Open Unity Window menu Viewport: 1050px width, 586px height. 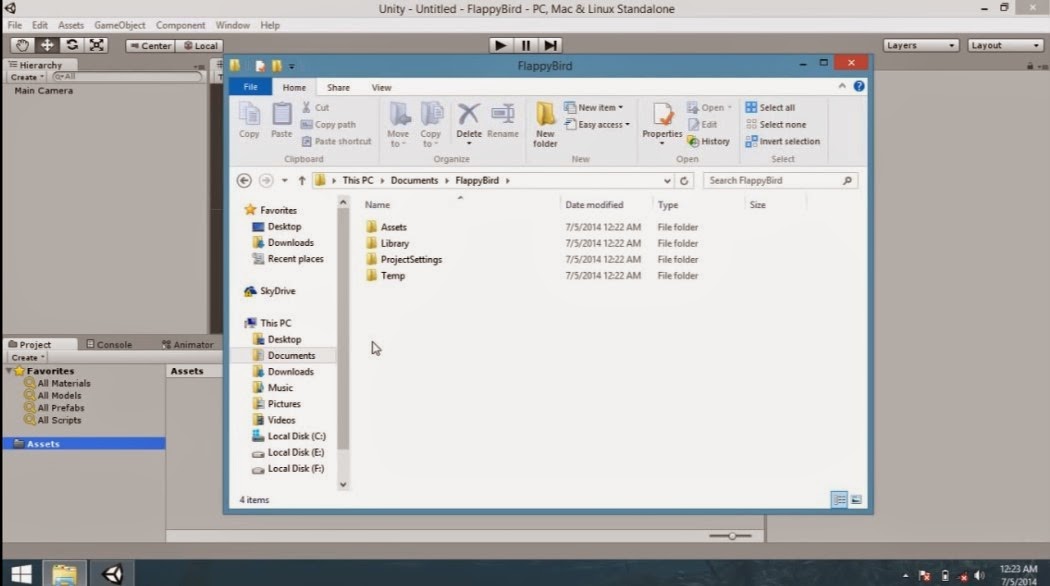point(232,25)
